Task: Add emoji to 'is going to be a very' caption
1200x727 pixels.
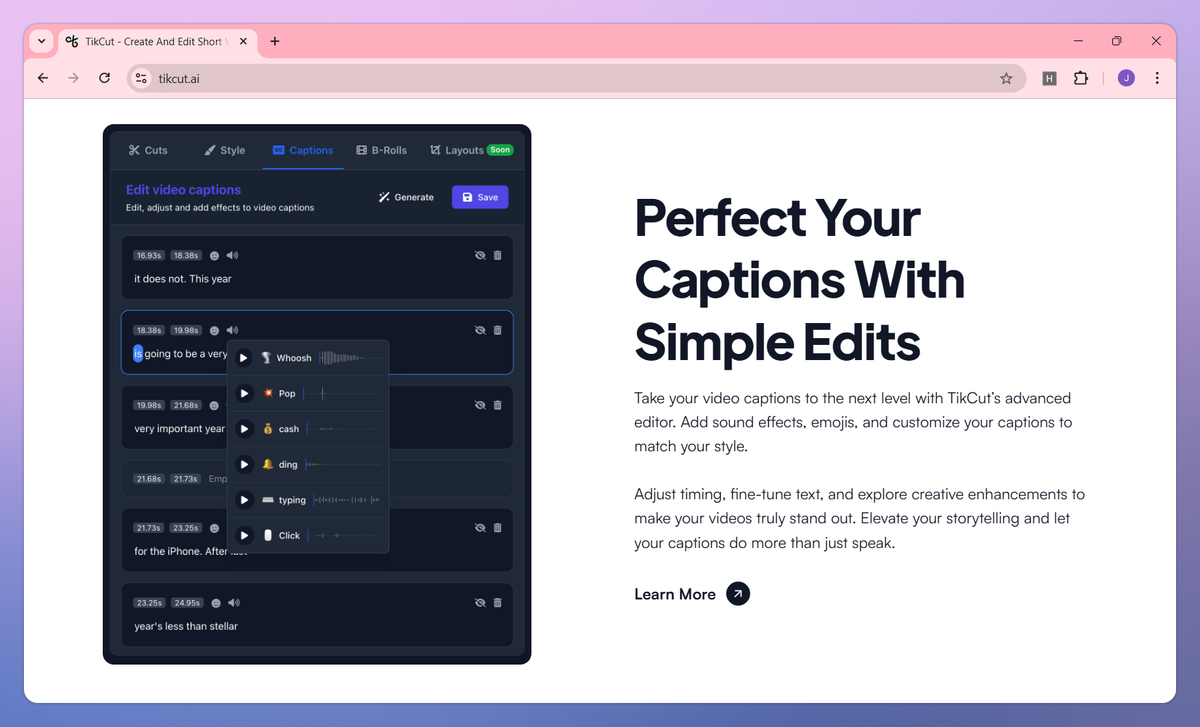Action: [x=214, y=330]
